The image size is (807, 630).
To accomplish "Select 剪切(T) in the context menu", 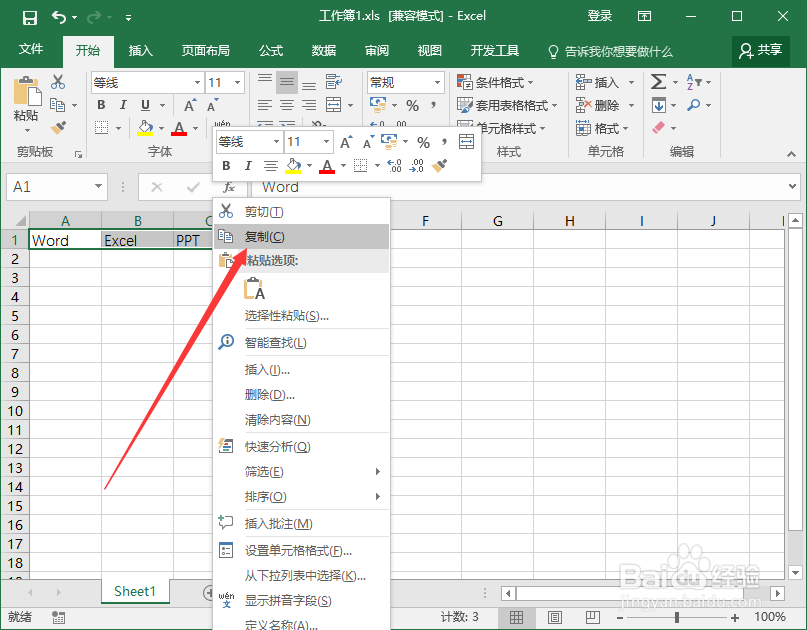I will tap(302, 212).
